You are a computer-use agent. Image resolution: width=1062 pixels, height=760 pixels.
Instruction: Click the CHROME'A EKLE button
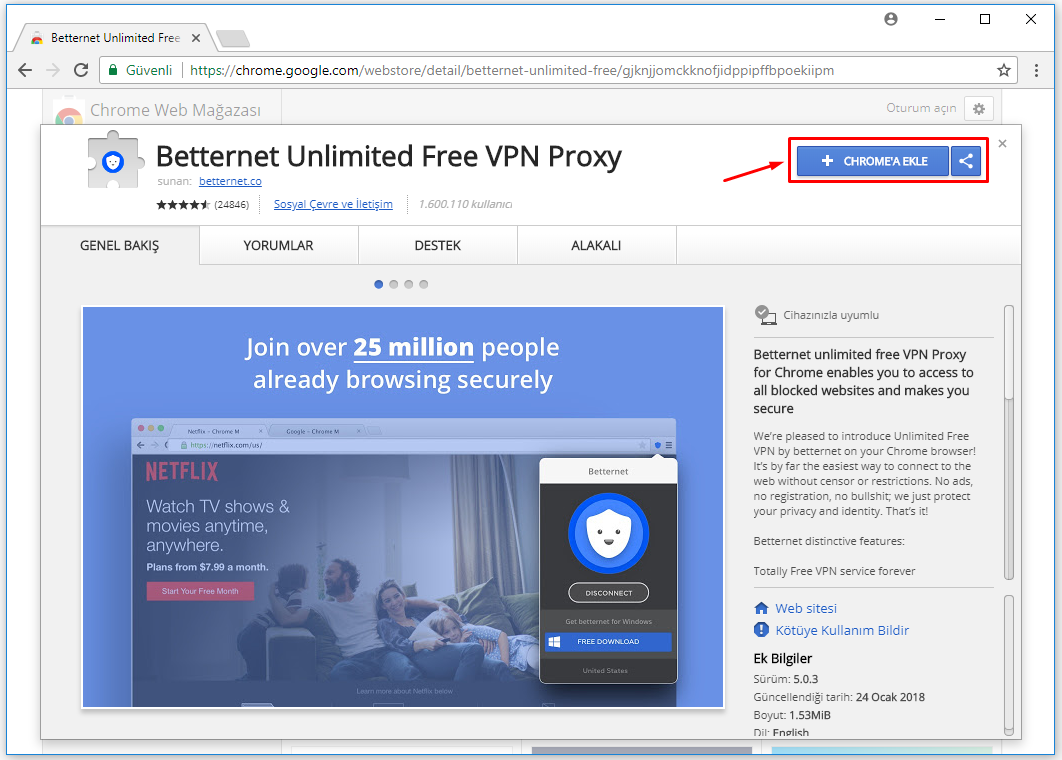click(873, 161)
